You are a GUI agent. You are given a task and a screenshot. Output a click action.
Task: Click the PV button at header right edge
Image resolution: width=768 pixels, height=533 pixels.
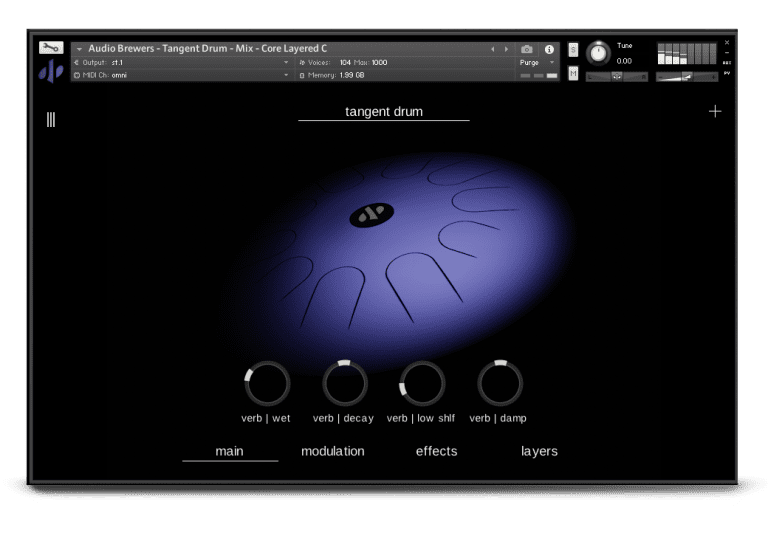tap(727, 73)
